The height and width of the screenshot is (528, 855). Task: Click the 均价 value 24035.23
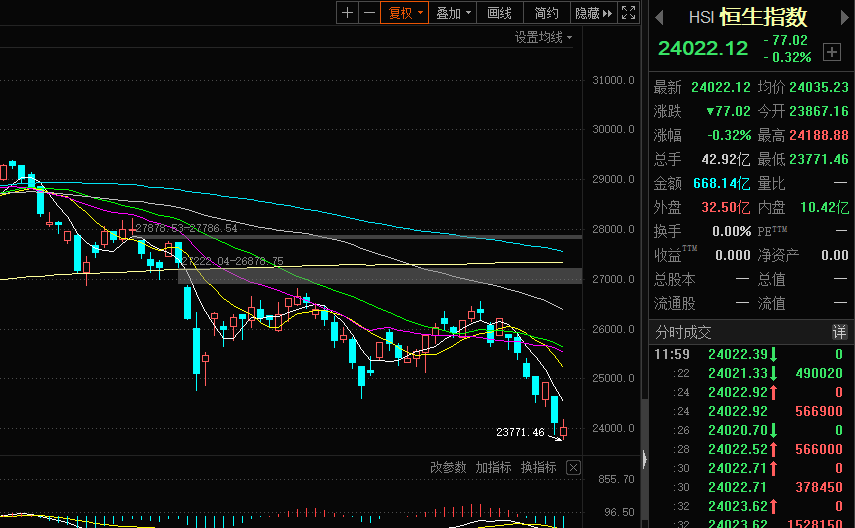tap(818, 87)
